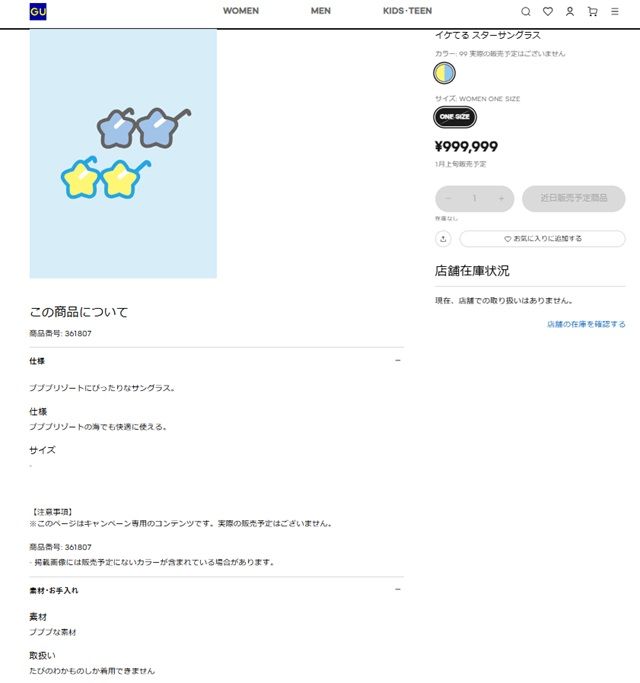Collapse the 仕様 section
The height and width of the screenshot is (683, 640).
click(x=398, y=361)
